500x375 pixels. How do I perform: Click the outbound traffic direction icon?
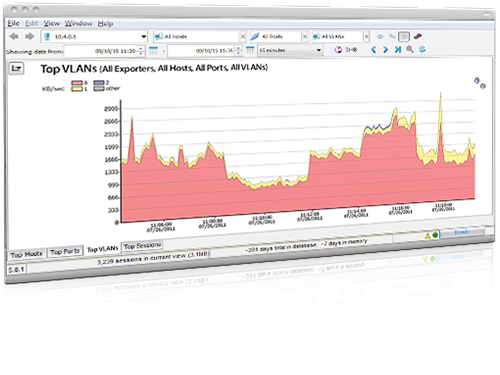coord(392,36)
